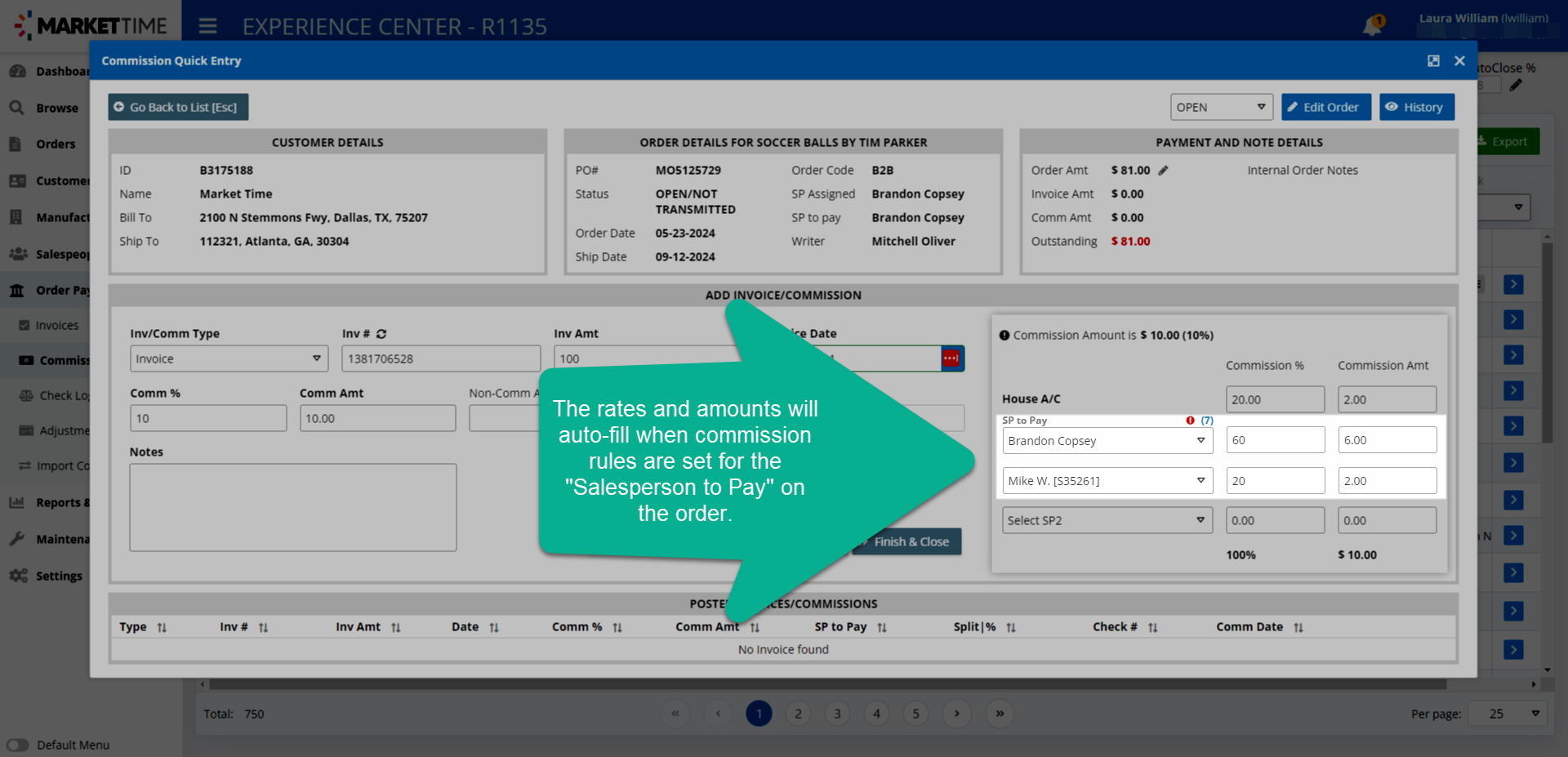Click Go Back to List button
Viewport: 1568px width, 757px height.
coord(178,107)
